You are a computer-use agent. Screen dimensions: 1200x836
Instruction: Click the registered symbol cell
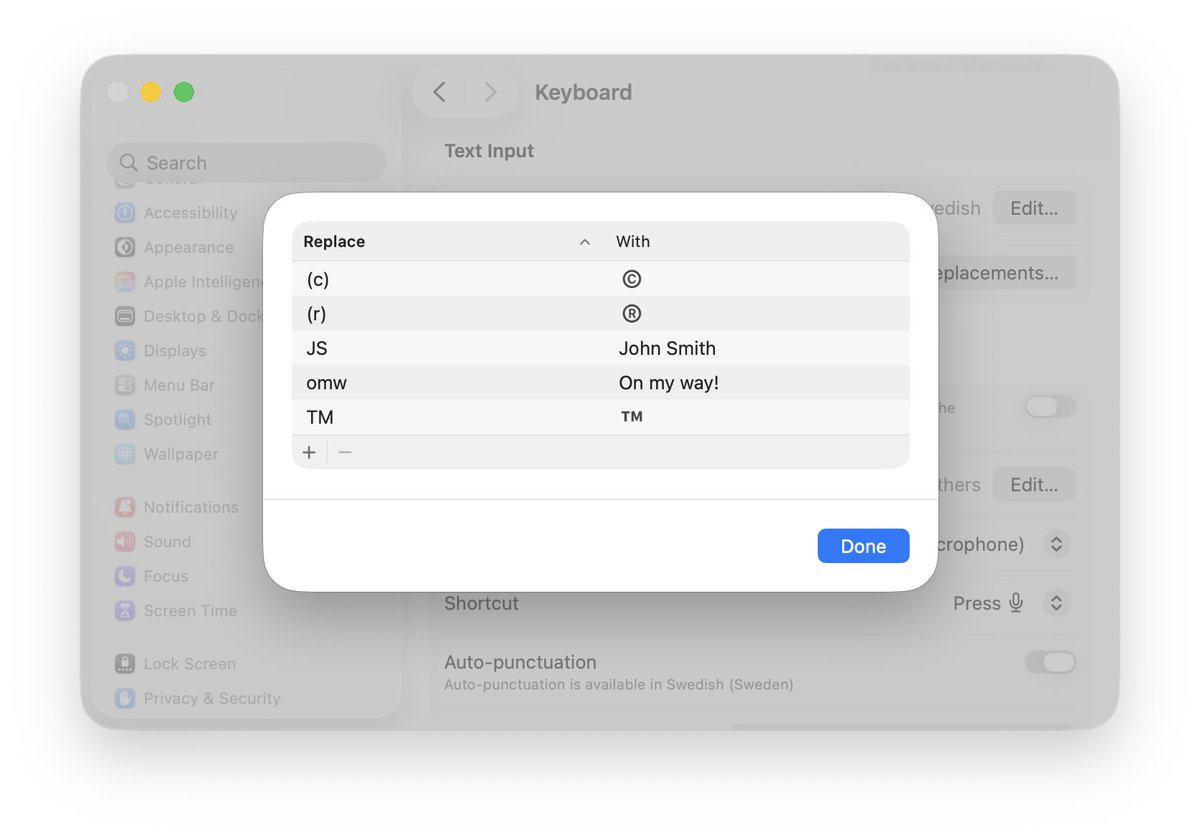[631, 314]
